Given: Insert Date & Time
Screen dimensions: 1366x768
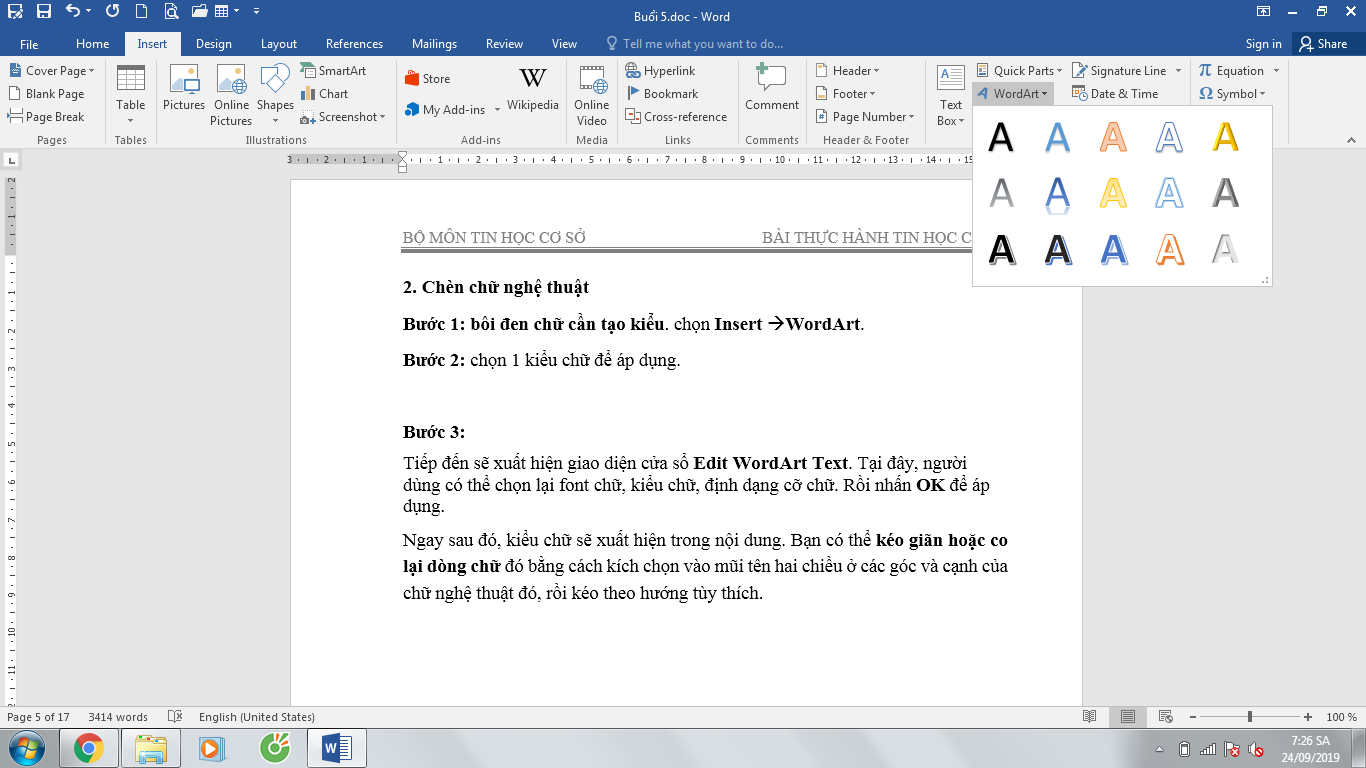Looking at the screenshot, I should [1115, 94].
